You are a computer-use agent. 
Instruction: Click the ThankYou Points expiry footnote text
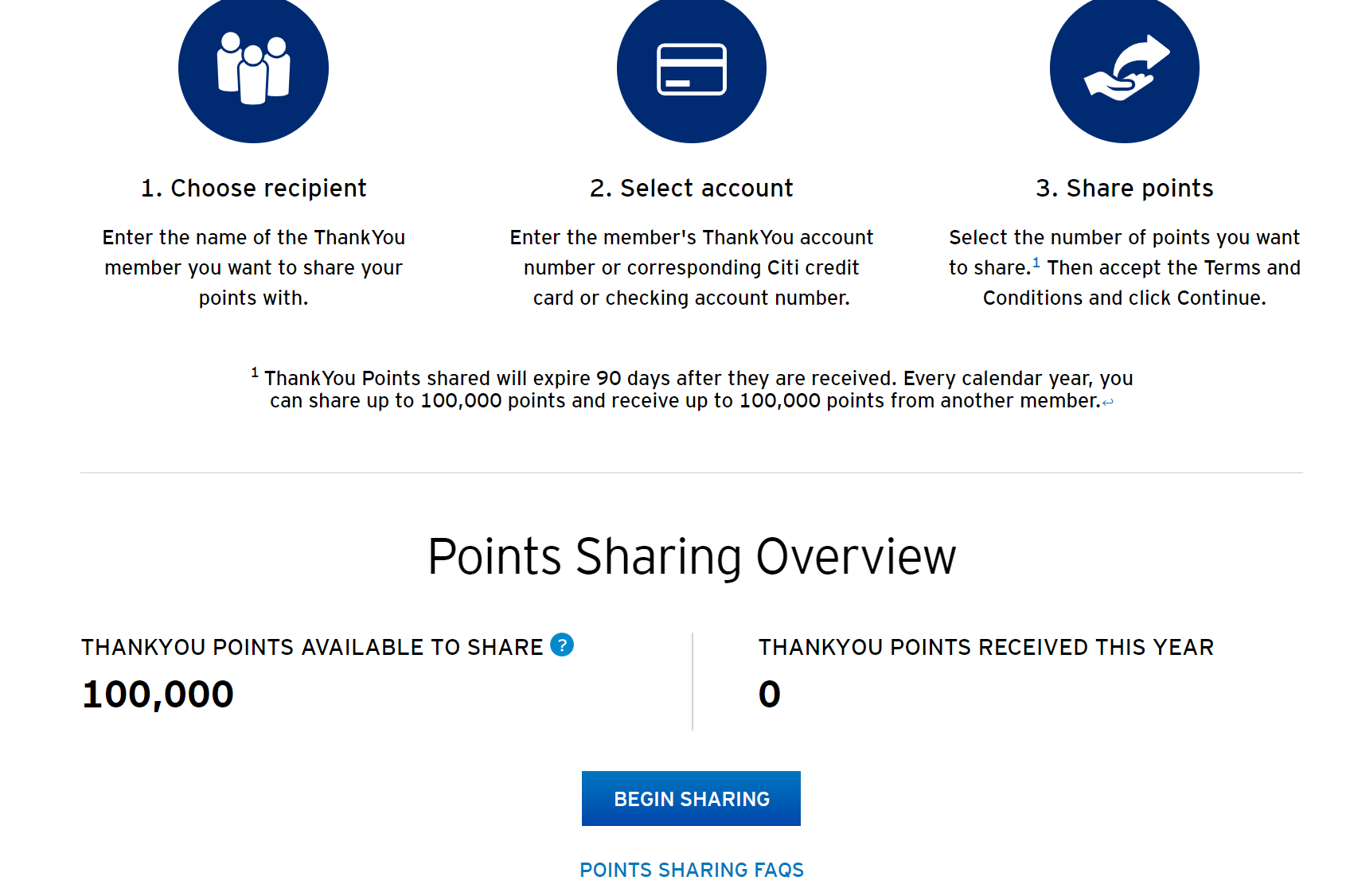tap(692, 388)
